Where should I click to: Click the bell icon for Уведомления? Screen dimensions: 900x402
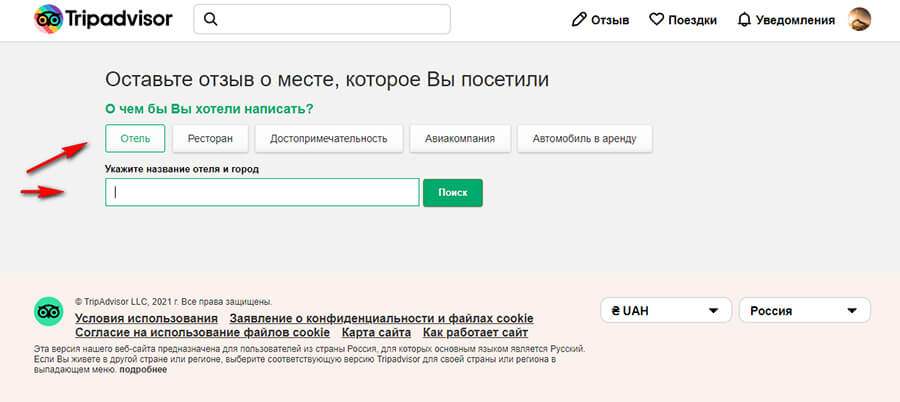744,20
